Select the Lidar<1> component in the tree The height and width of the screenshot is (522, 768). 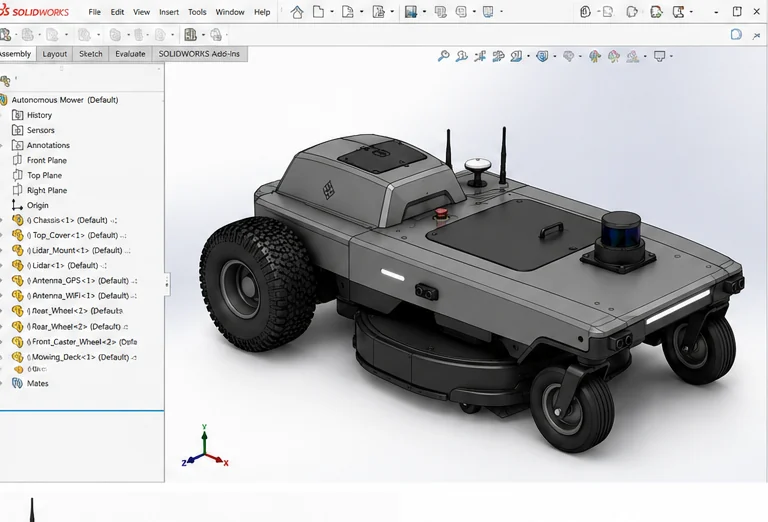[x=61, y=265]
